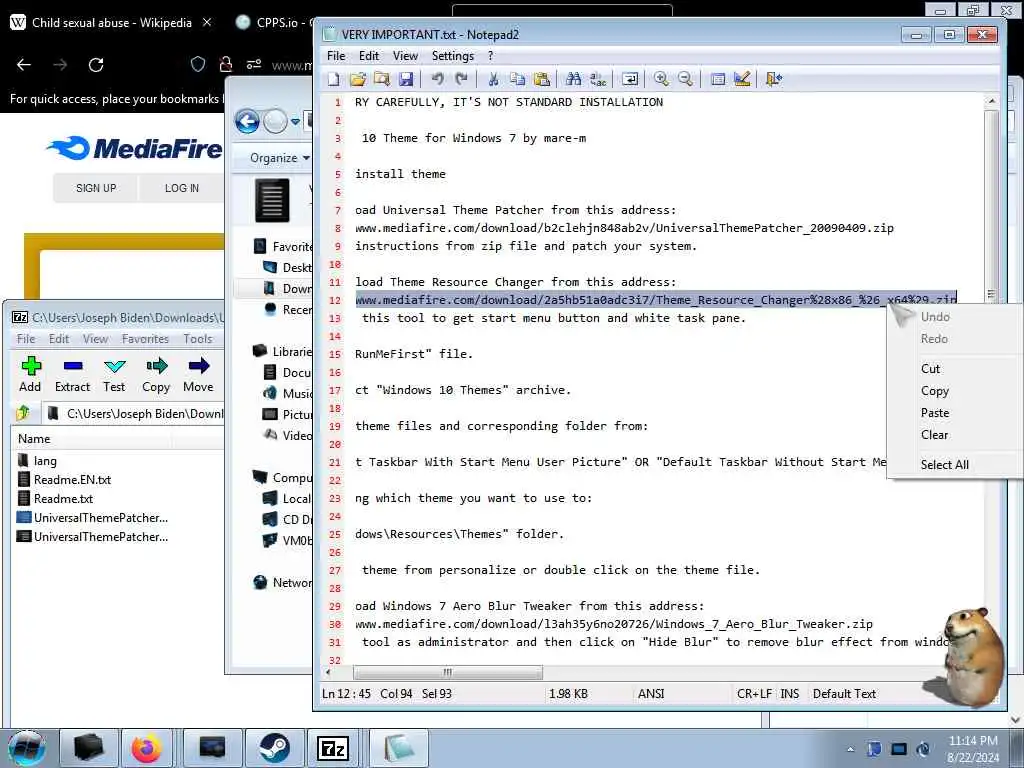Click the Add button in 7-Zip

[x=30, y=375]
